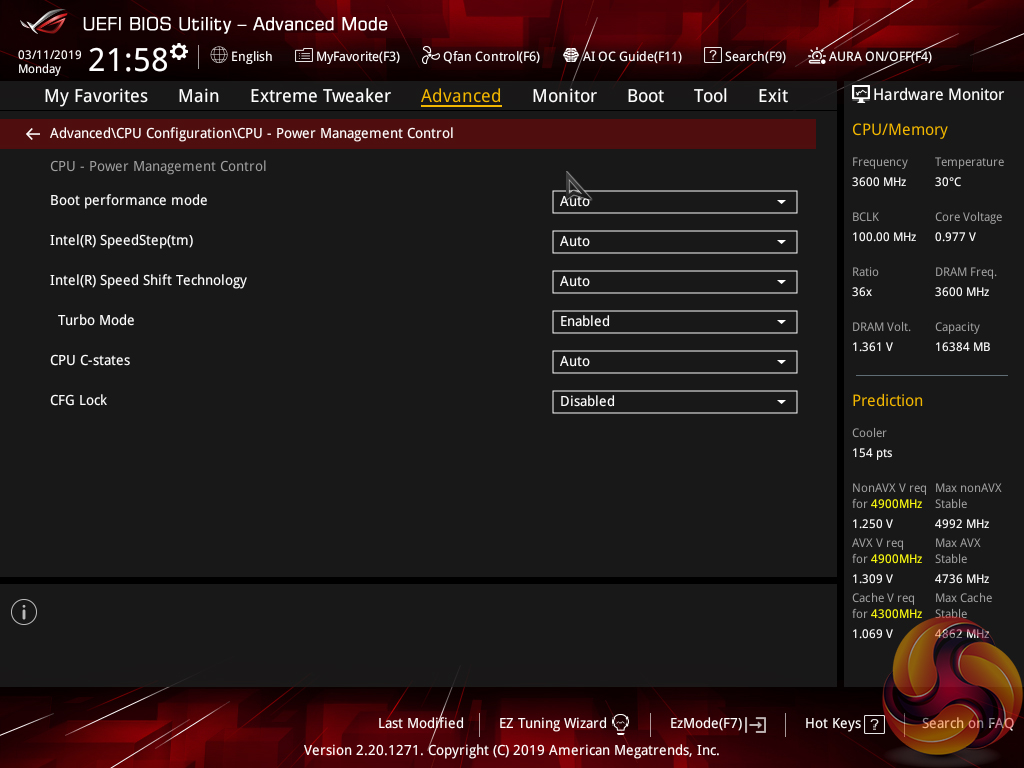Click the 30°C temperature value
Viewport: 1024px width, 768px height.
click(948, 182)
